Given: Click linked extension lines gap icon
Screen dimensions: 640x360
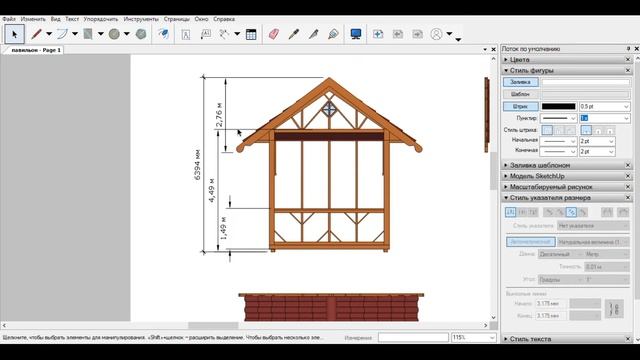Looking at the screenshot, I should (614, 309).
